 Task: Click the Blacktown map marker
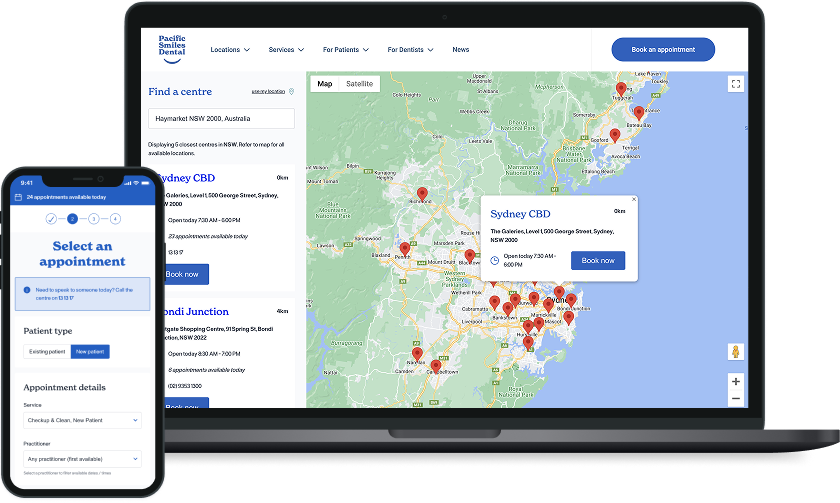pos(470,256)
